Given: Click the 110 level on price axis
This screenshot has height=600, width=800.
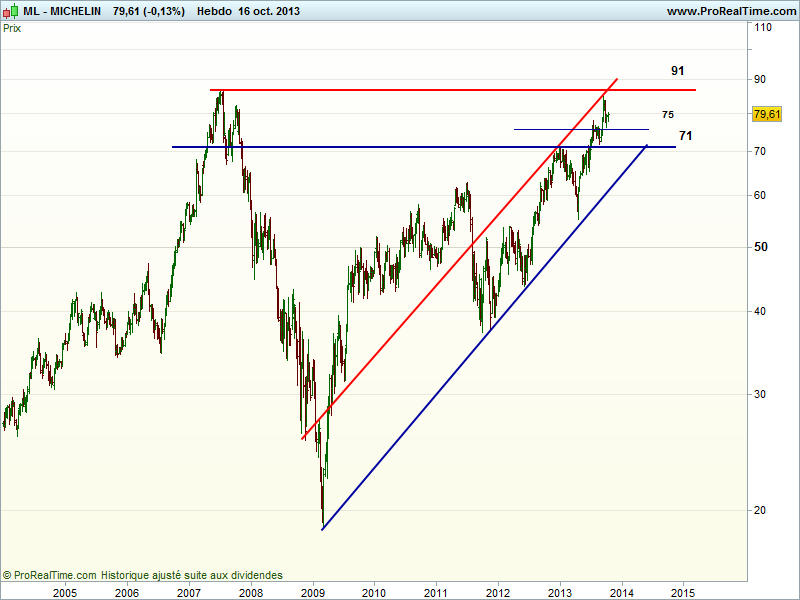Looking at the screenshot, I should tap(762, 28).
